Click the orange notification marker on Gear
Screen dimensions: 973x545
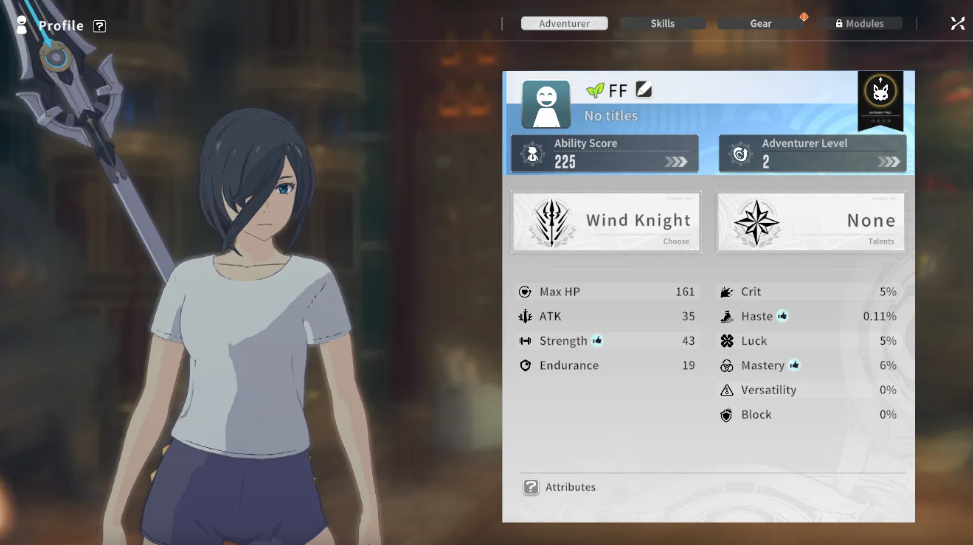(x=804, y=17)
